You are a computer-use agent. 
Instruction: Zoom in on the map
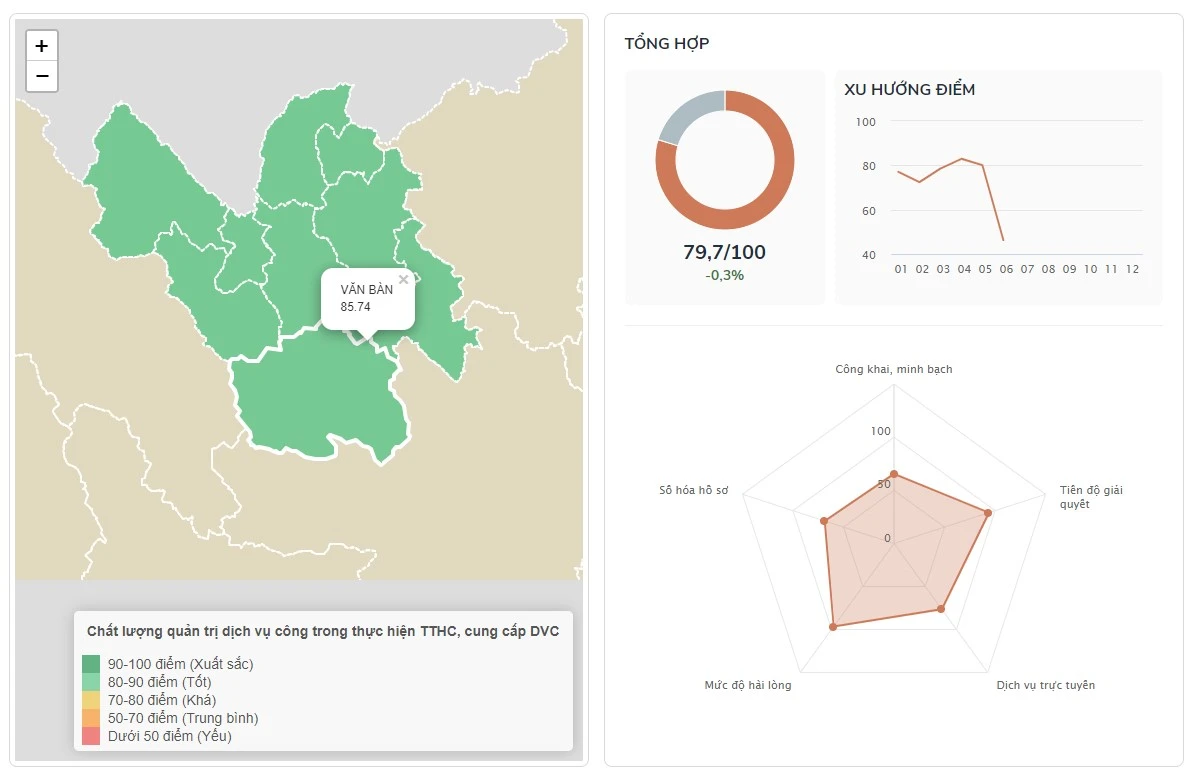(x=42, y=46)
